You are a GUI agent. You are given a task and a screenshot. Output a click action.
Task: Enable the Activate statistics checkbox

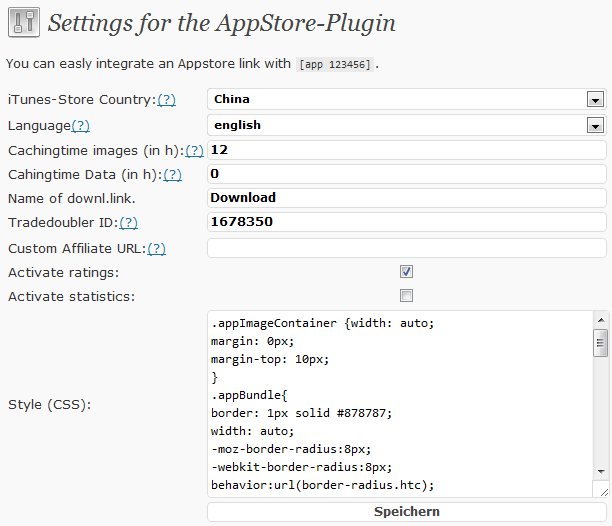[406, 295]
